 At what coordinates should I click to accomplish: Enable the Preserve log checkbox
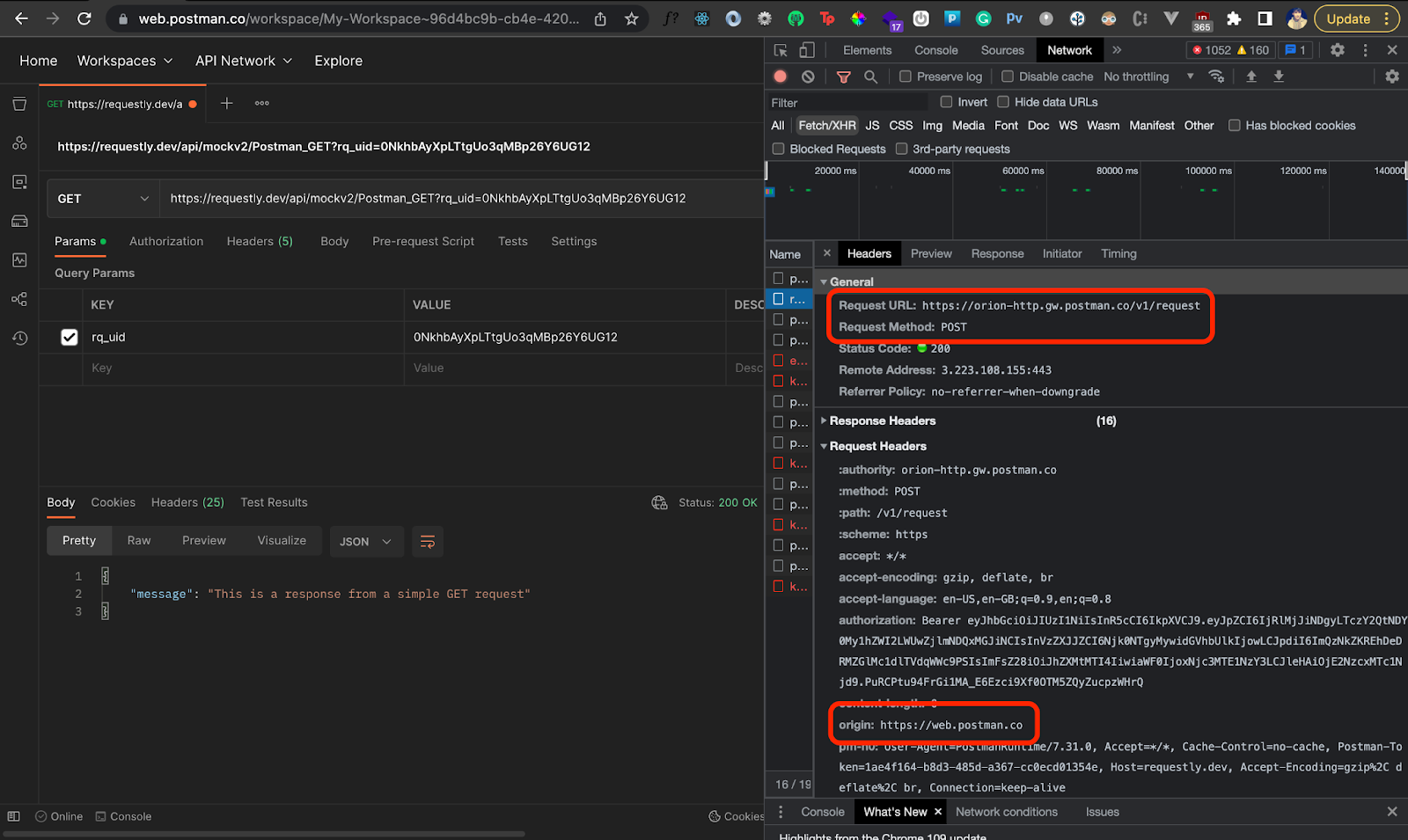coord(906,77)
